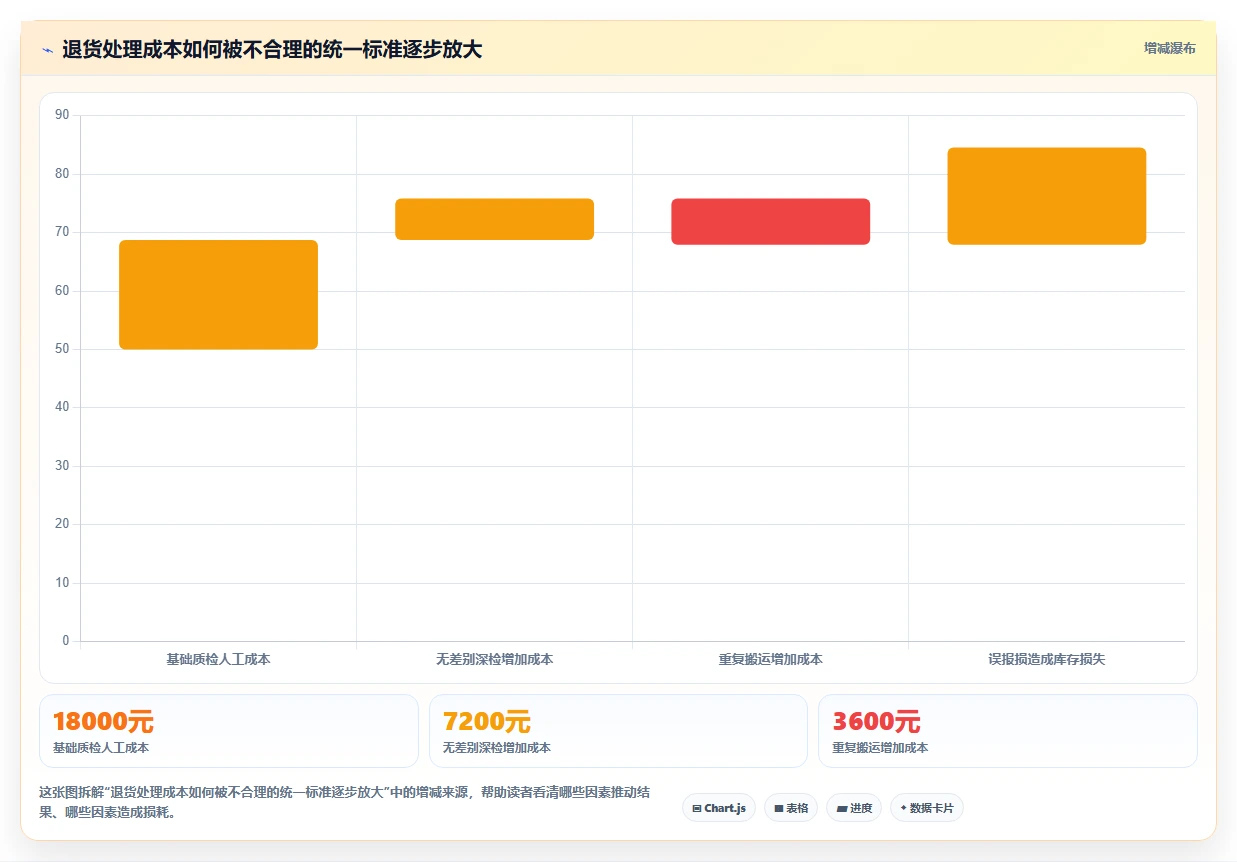Click the chart title 退货处理成本如何被不合理的统一标准逐步放大
1237x862 pixels.
tap(272, 49)
